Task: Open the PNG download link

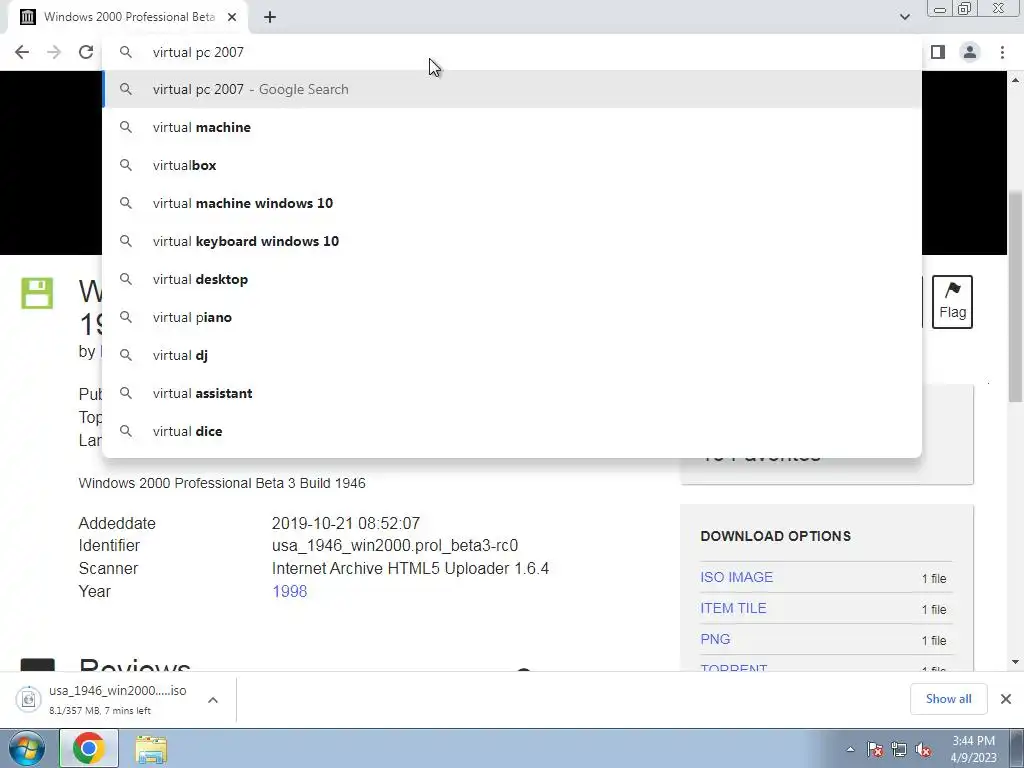Action: [x=715, y=639]
